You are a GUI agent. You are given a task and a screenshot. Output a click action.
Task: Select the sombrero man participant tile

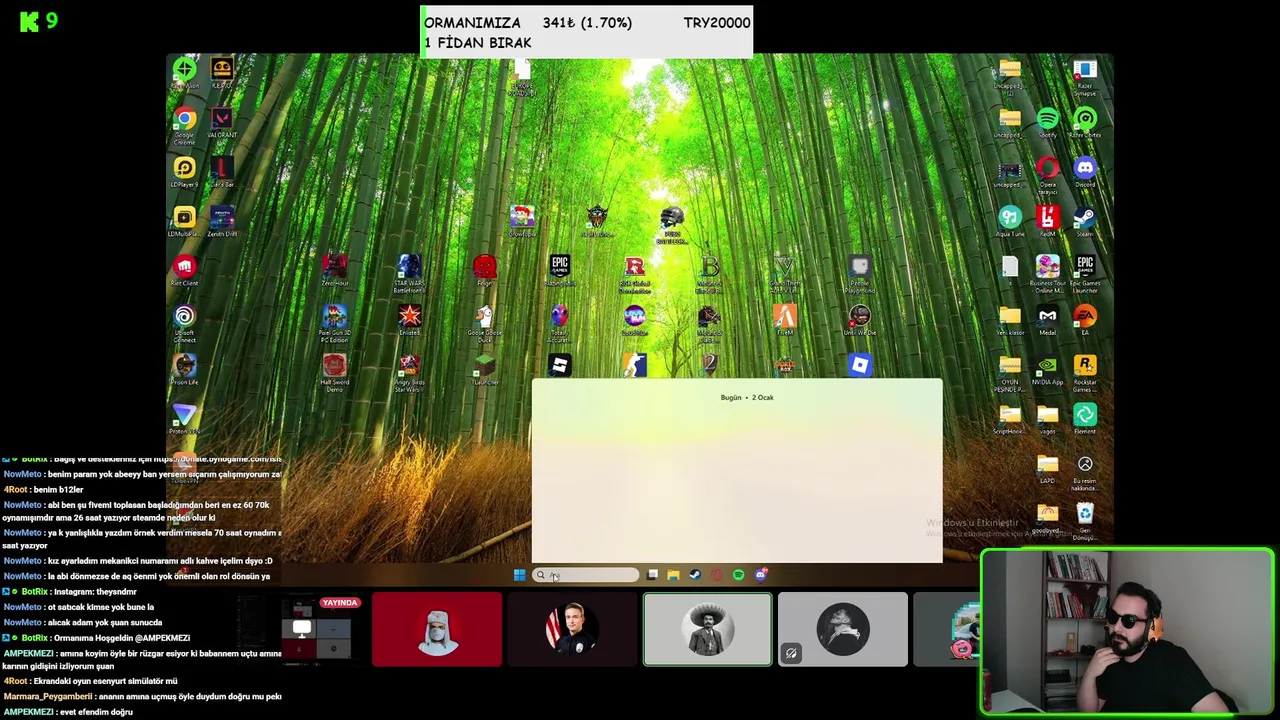[708, 629]
